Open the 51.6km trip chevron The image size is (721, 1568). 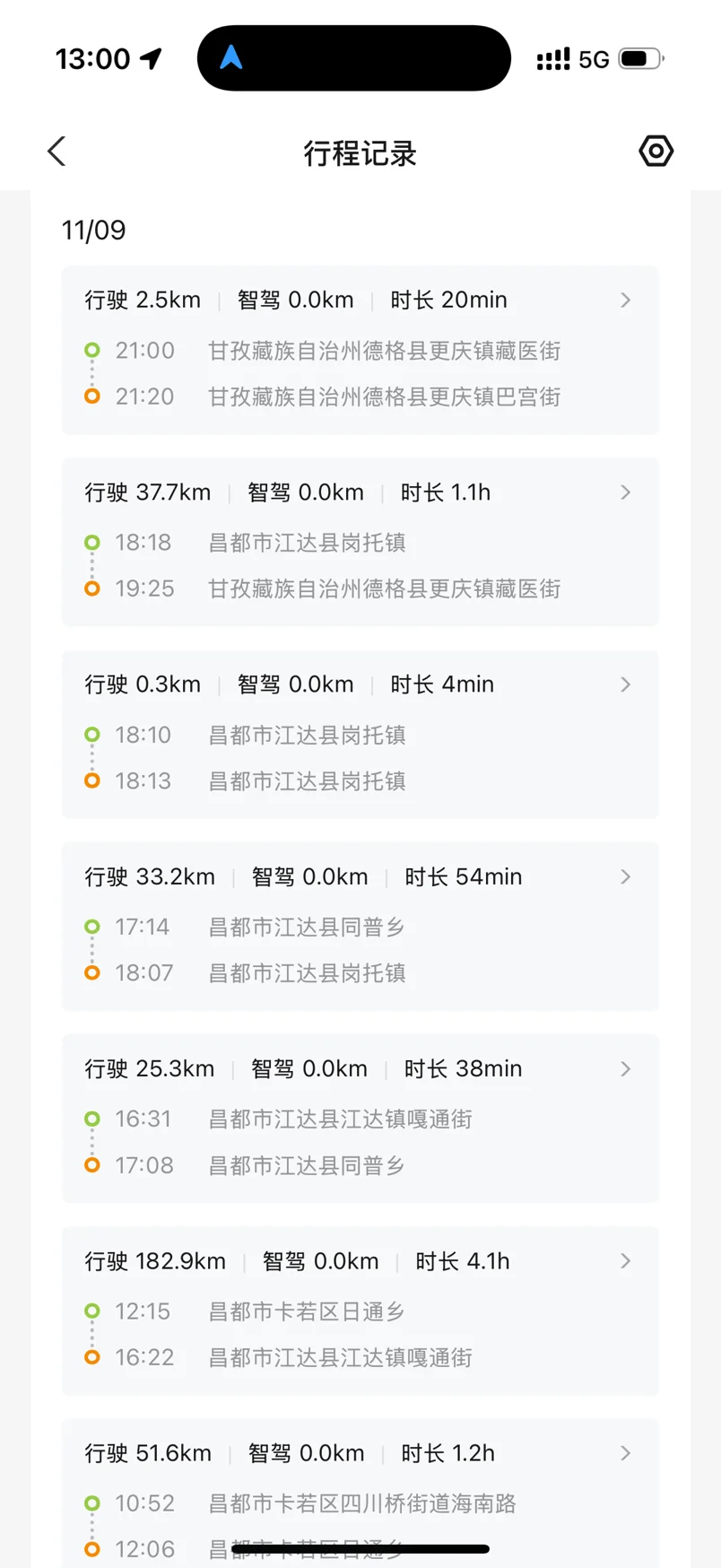pyautogui.click(x=626, y=1452)
